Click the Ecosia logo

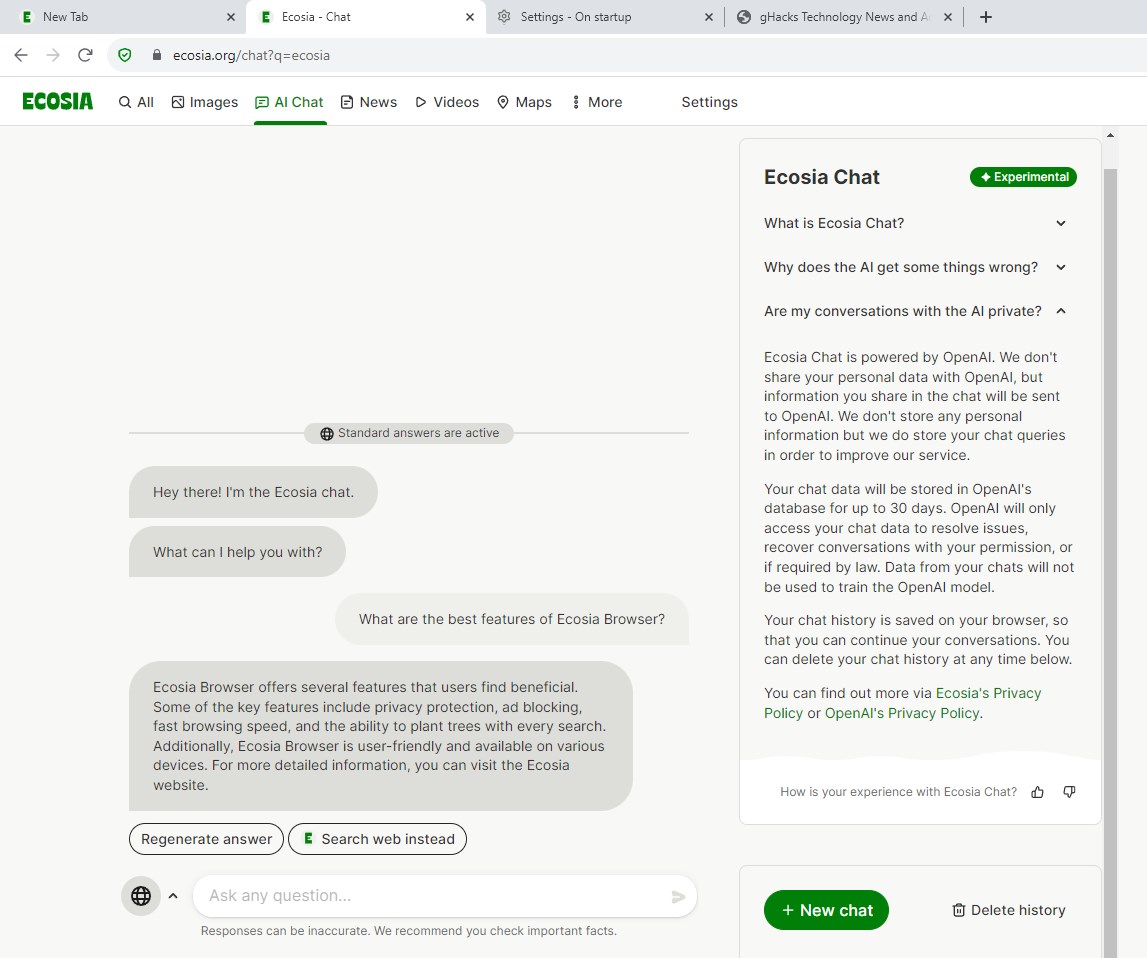click(57, 100)
